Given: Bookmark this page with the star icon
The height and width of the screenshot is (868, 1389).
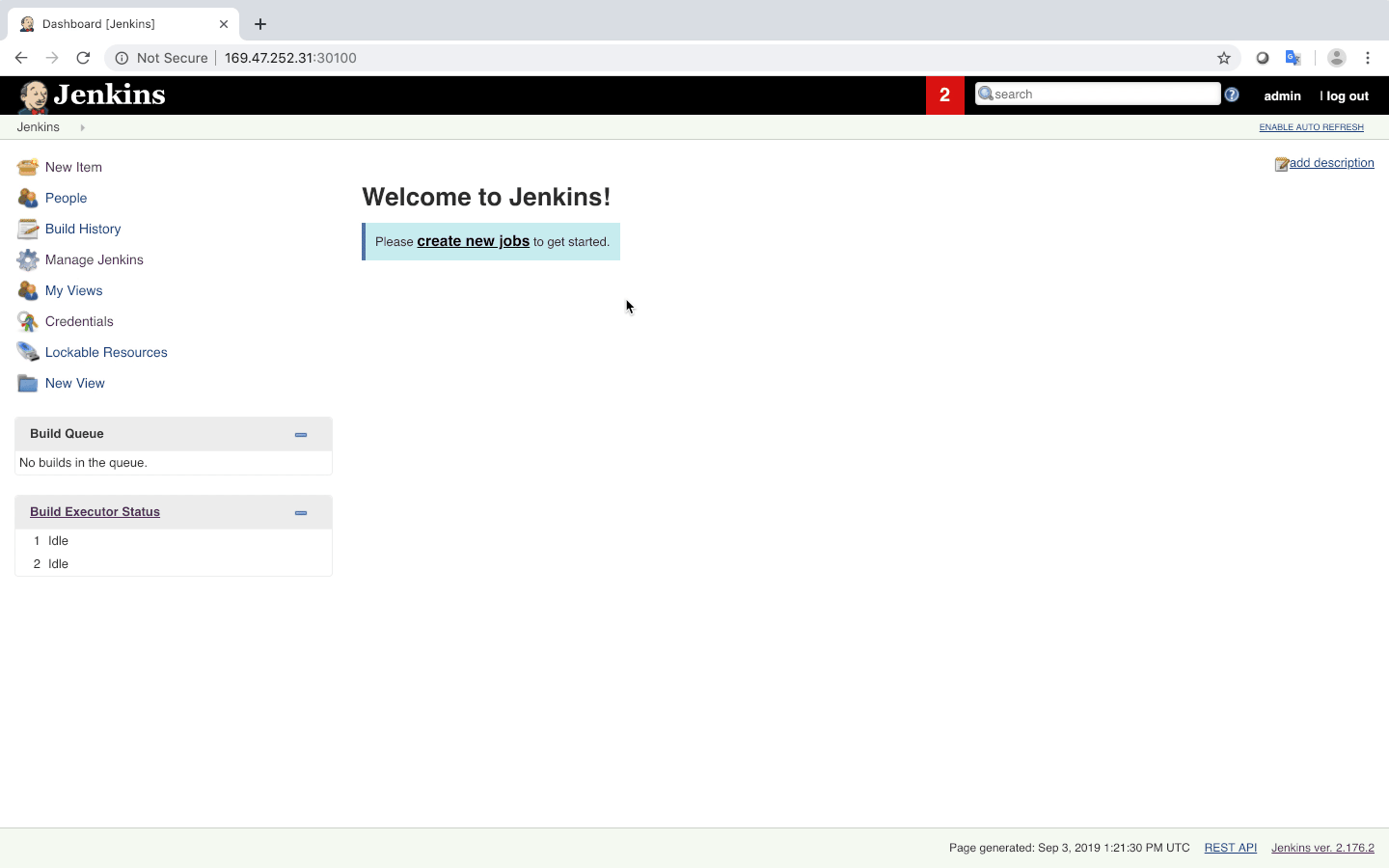Looking at the screenshot, I should coord(1224,58).
